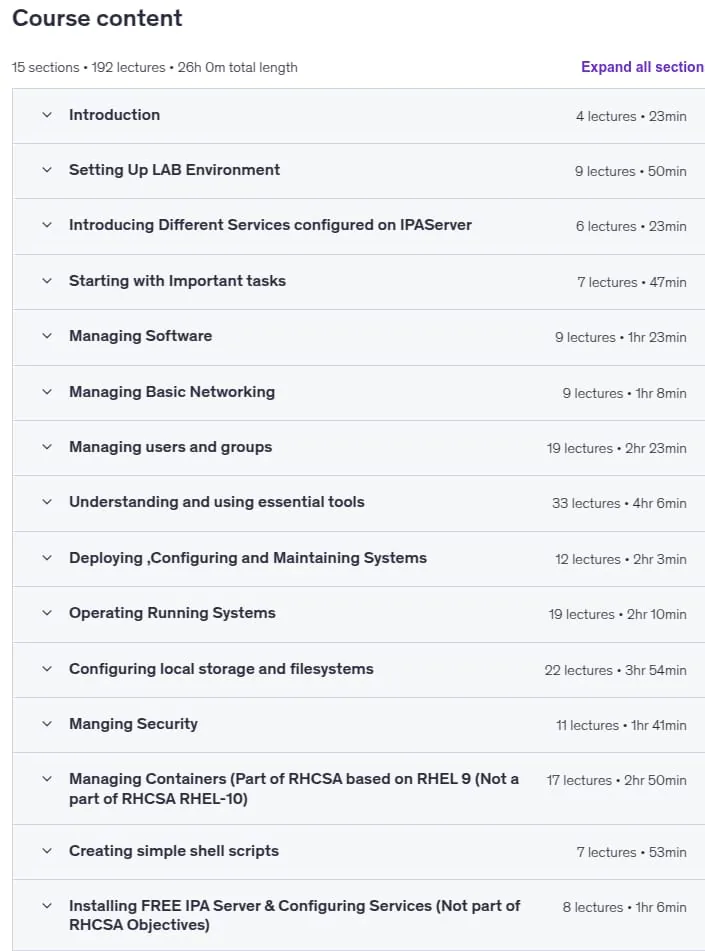This screenshot has width=705, height=951.
Task: Open Configuring local storage and filesystems section
Action: [x=221, y=669]
